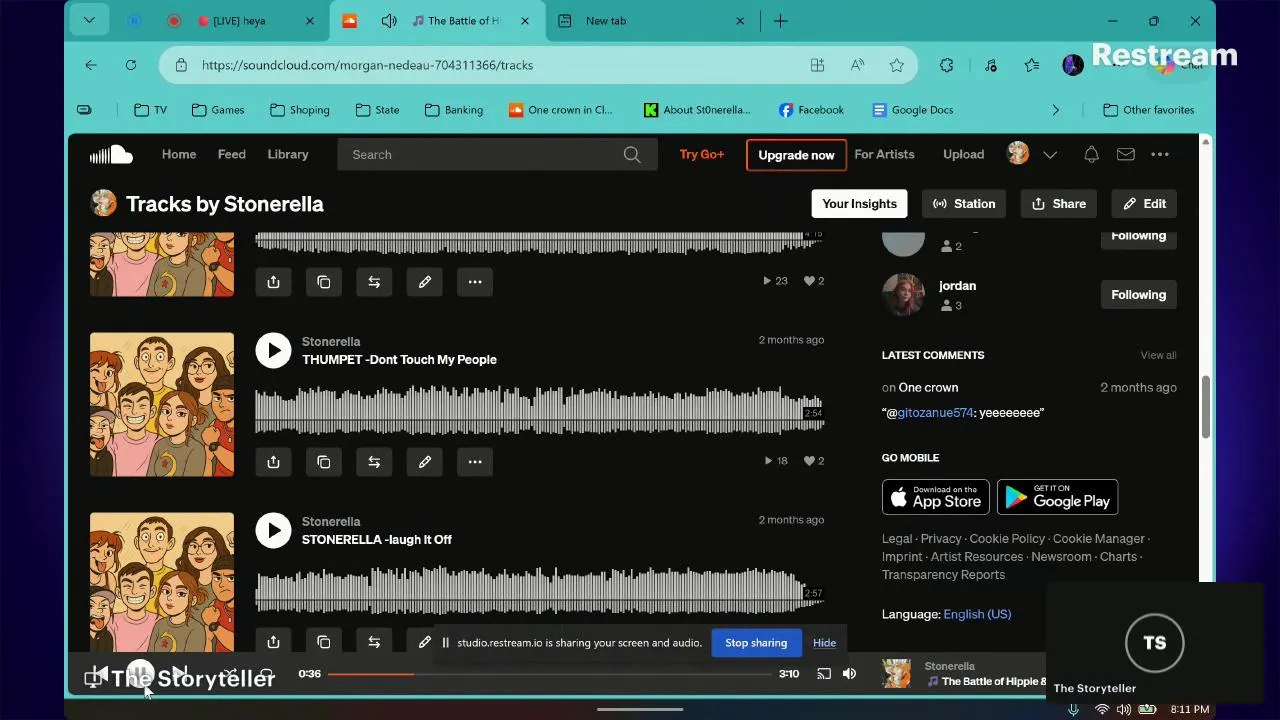Repost the THUMPET track
Viewport: 1280px width, 720px height.
374,462
